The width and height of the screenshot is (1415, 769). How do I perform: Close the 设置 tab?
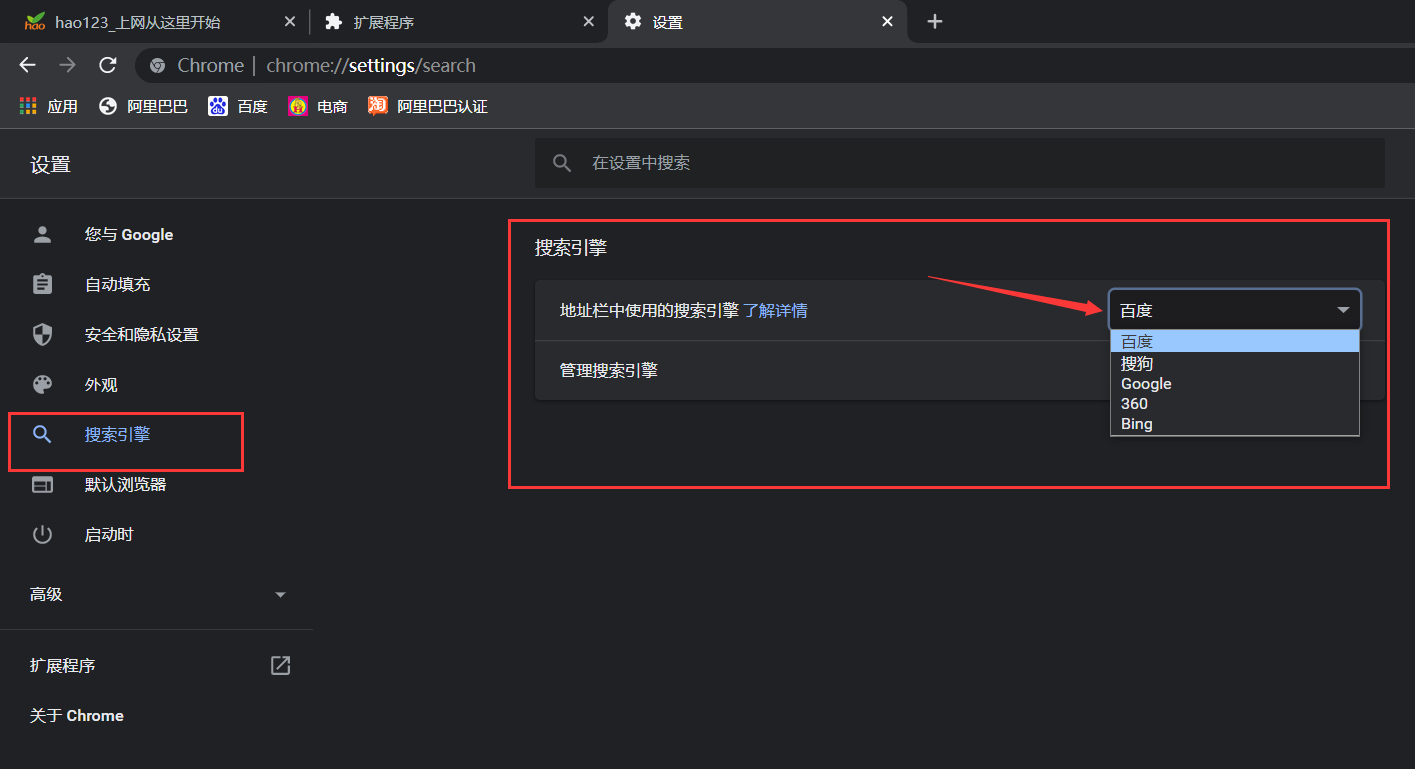point(887,21)
